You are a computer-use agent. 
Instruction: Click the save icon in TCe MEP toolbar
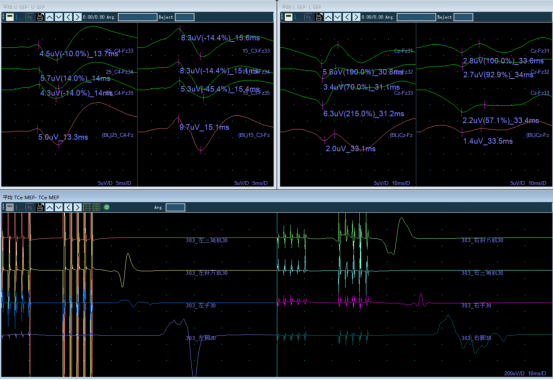tap(40, 207)
